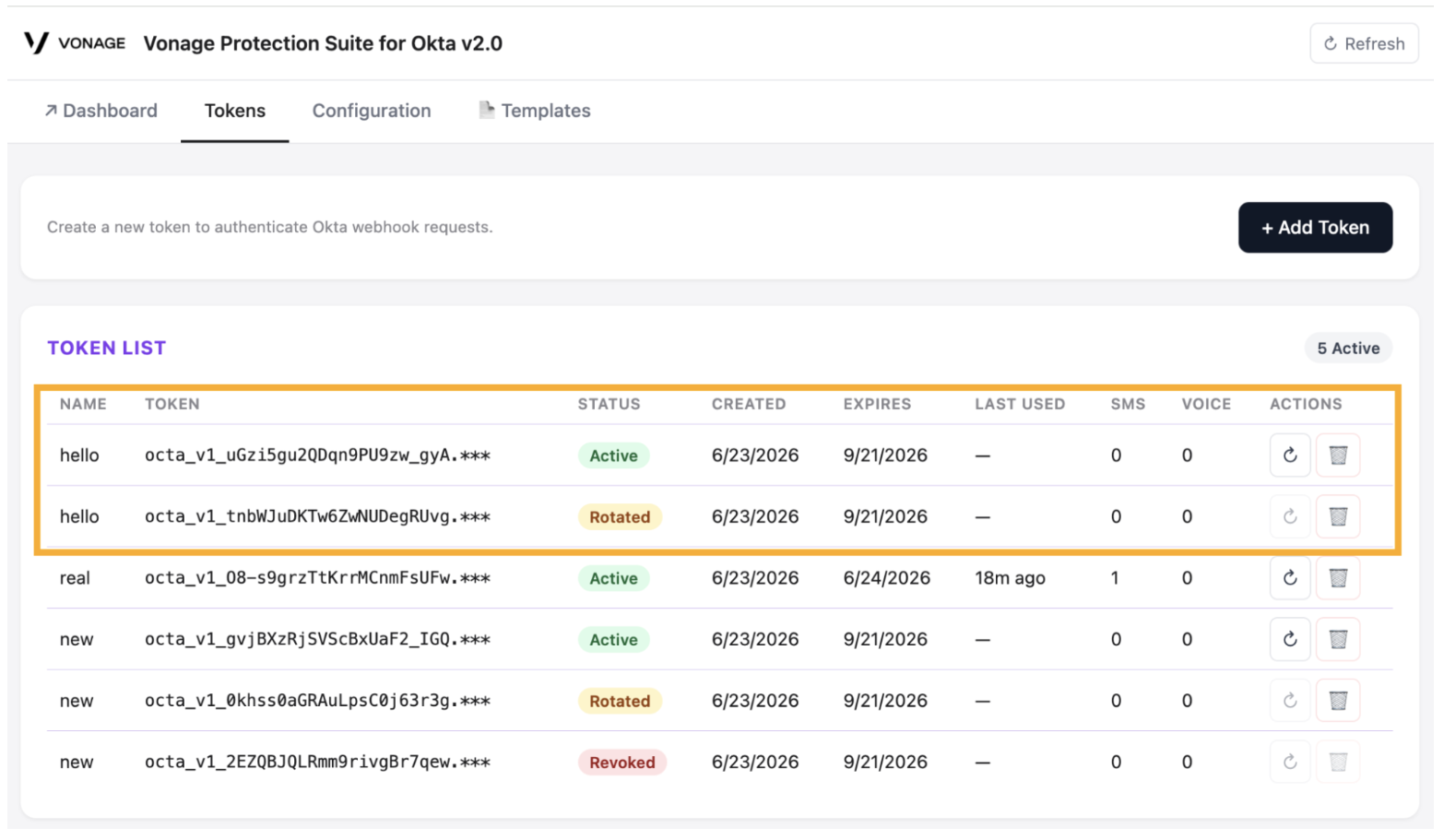Viewport: 1444px width, 840px height.
Task: Rotate the active 'new' token
Action: pos(1289,640)
